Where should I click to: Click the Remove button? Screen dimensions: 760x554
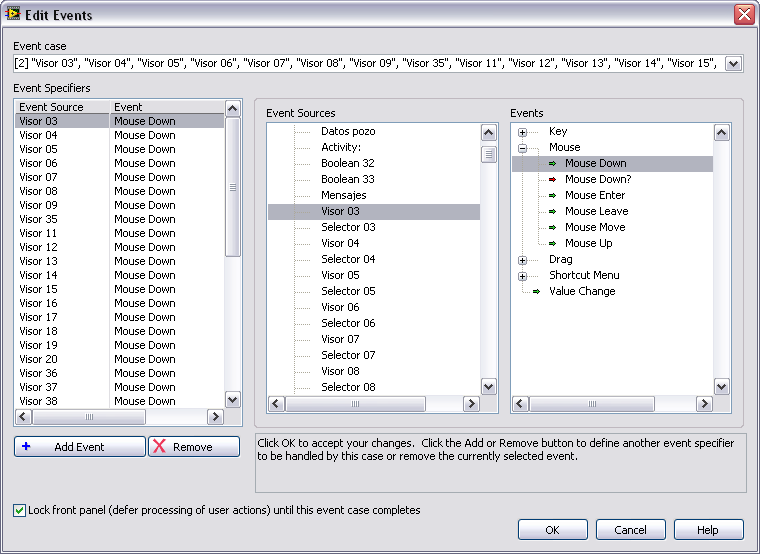(x=194, y=446)
